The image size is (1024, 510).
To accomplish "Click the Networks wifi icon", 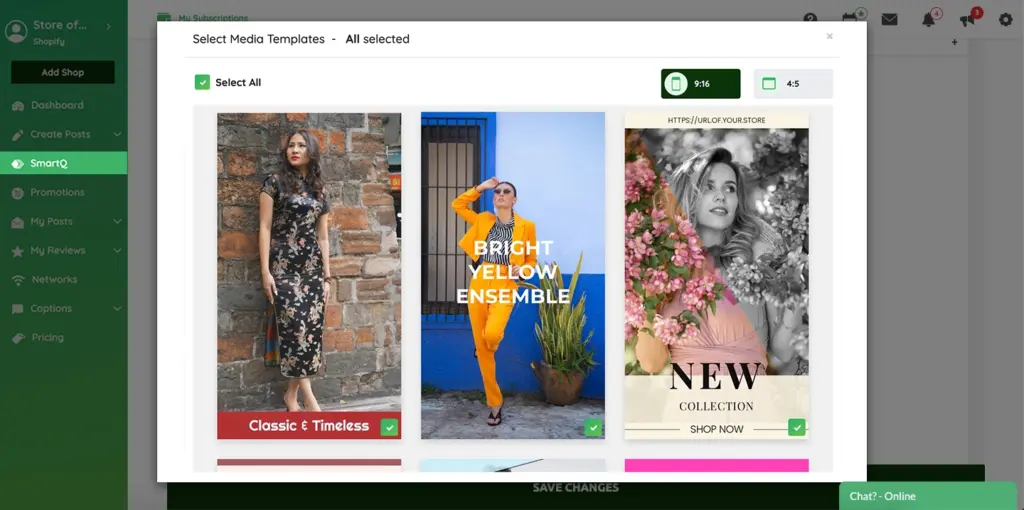I will click(17, 280).
